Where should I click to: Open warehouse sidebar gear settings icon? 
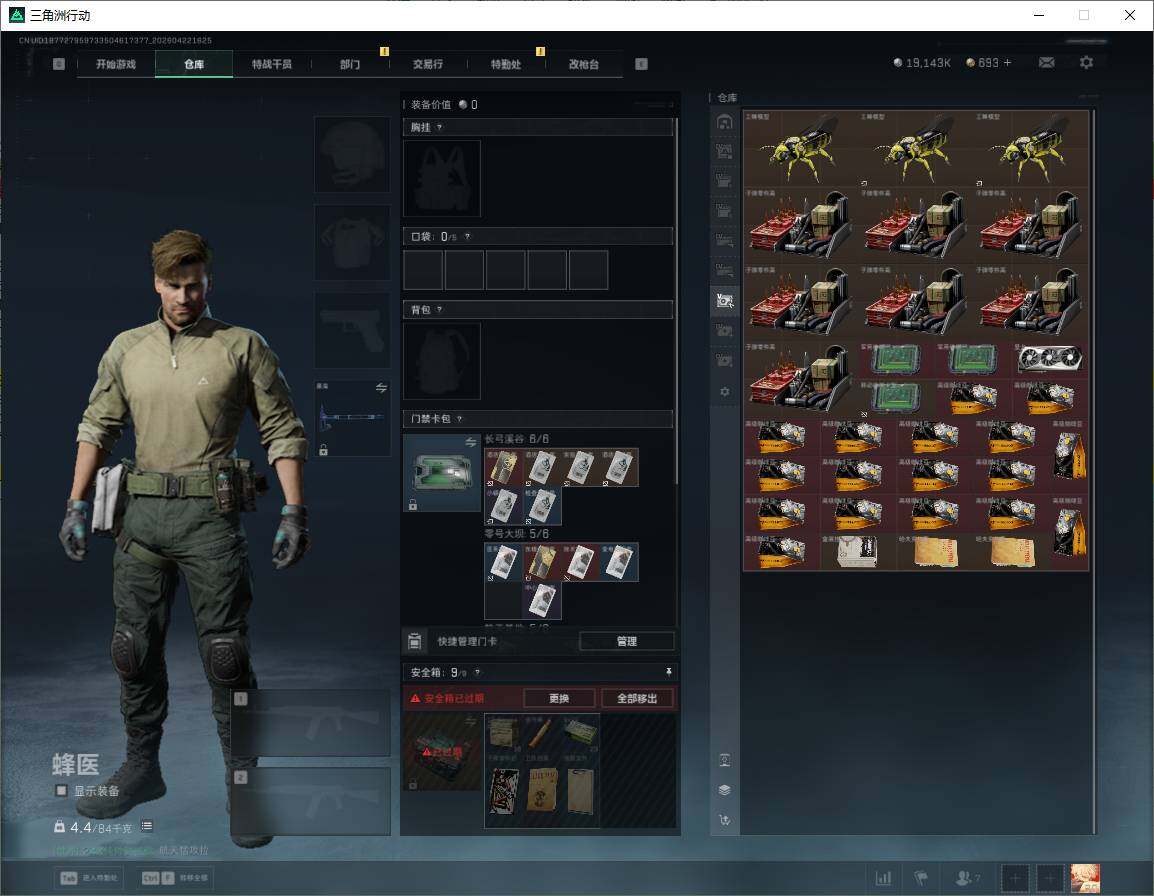click(725, 392)
